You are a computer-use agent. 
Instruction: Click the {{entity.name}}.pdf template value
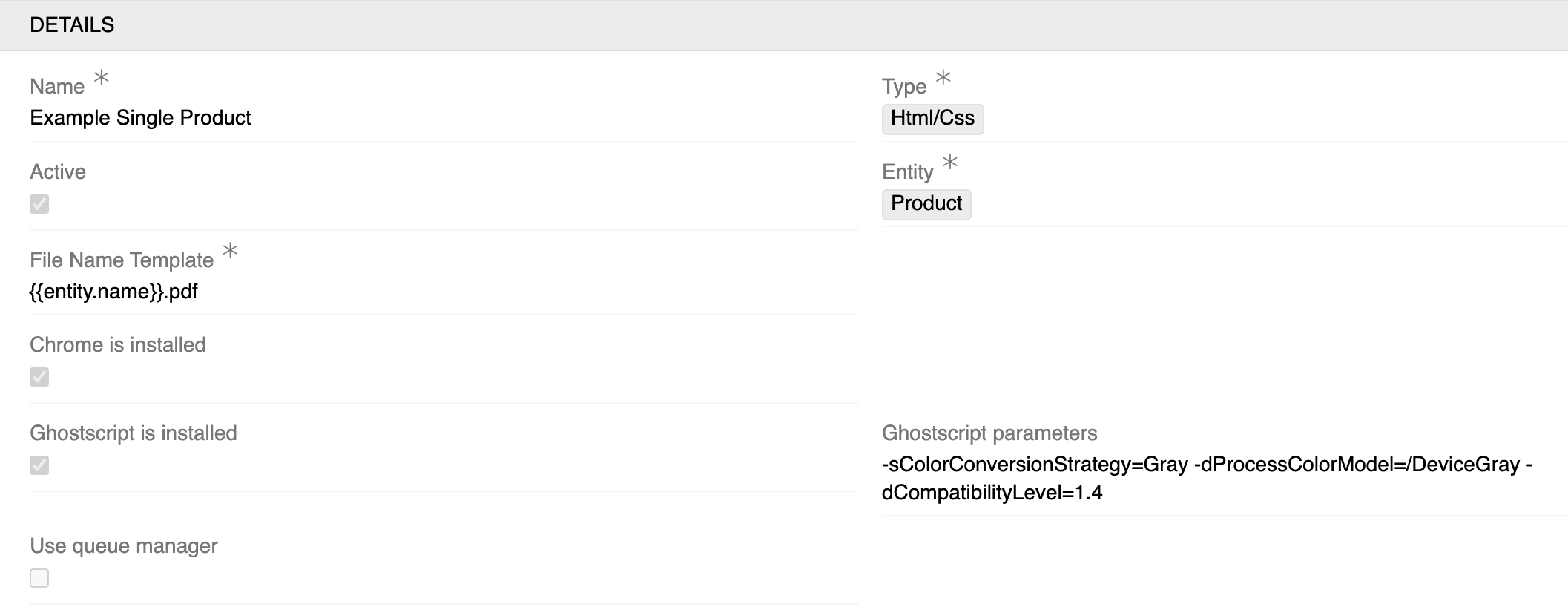click(x=113, y=292)
